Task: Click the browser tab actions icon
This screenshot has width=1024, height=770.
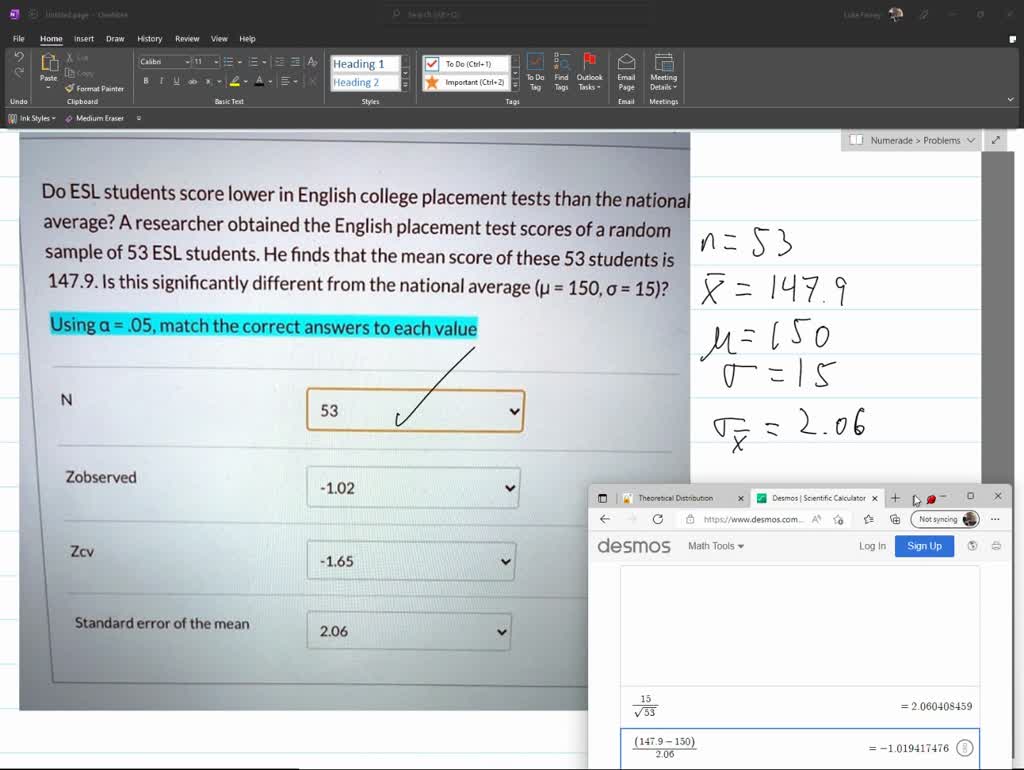Action: (602, 498)
